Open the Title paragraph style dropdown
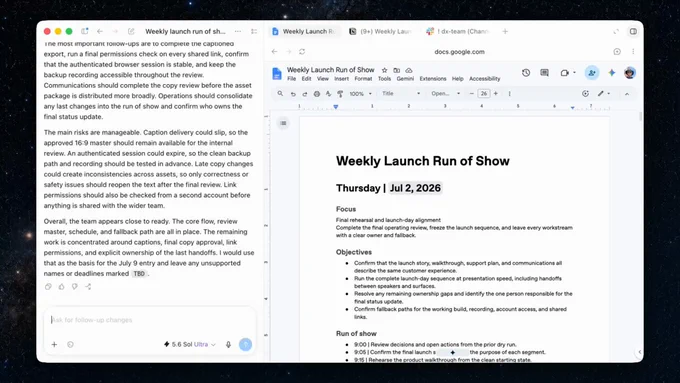The image size is (680, 383). (401, 94)
